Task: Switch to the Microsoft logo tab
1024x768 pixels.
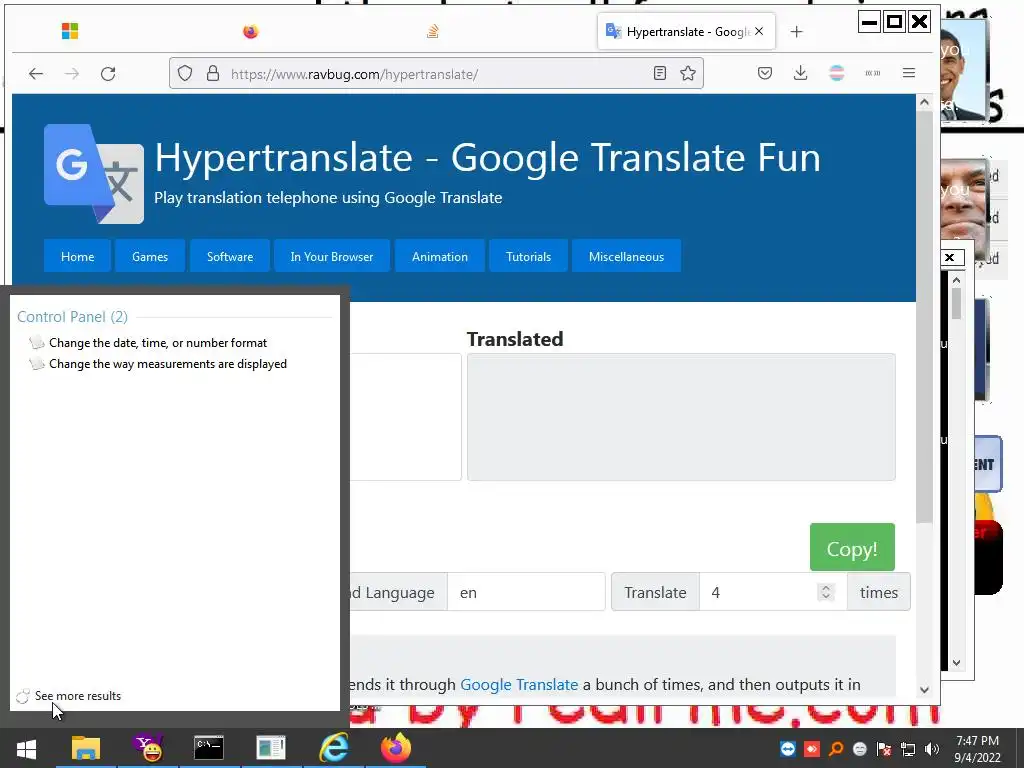Action: click(70, 31)
